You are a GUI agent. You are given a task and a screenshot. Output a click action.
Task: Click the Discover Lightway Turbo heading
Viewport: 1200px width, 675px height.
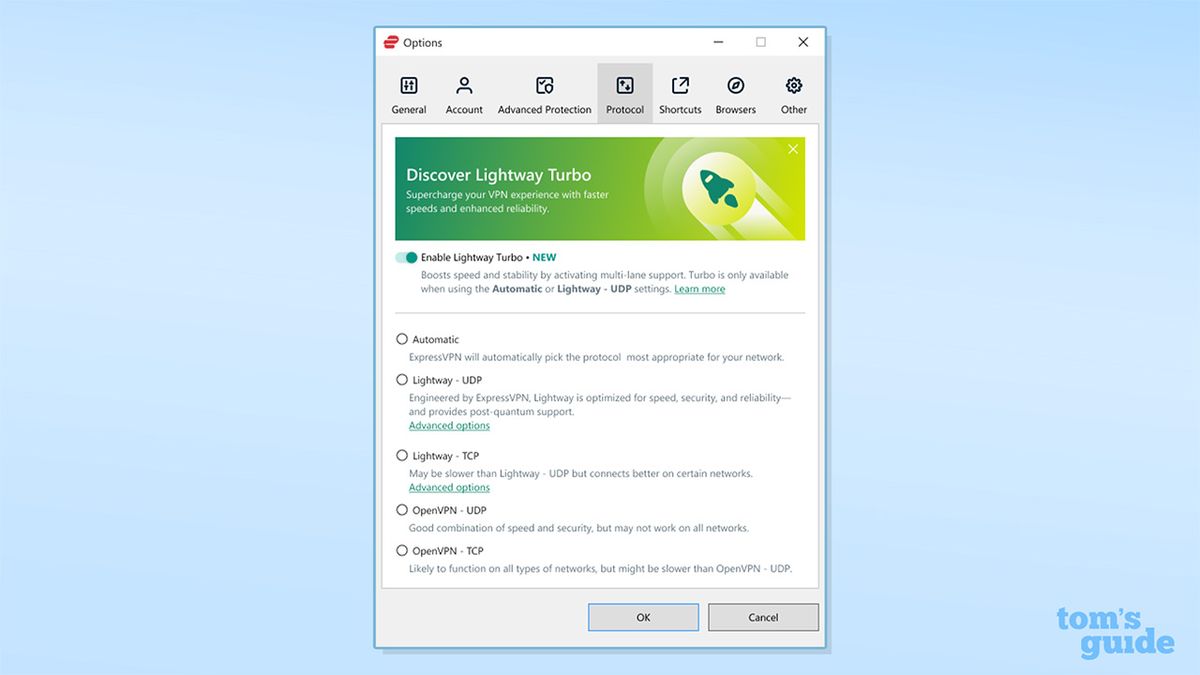click(x=498, y=175)
